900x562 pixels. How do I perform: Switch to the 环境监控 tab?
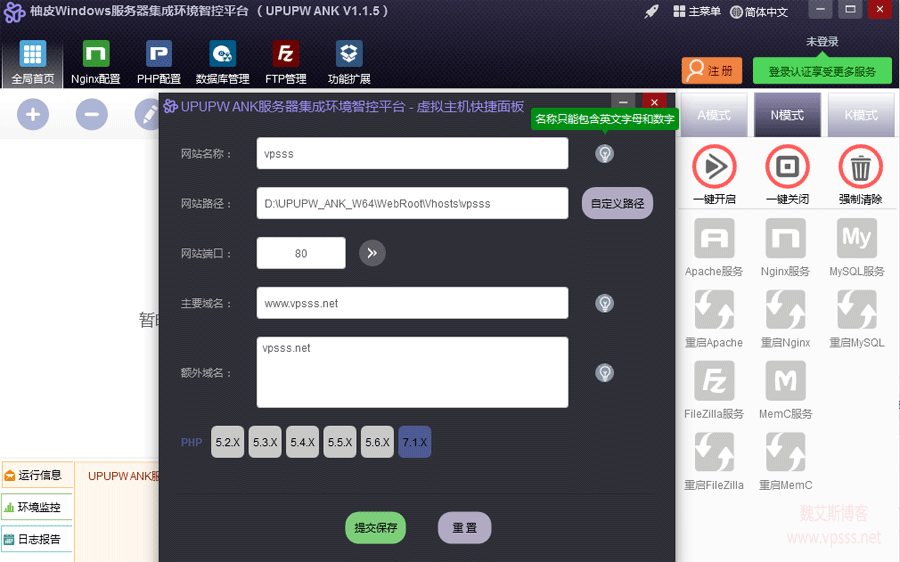38,507
